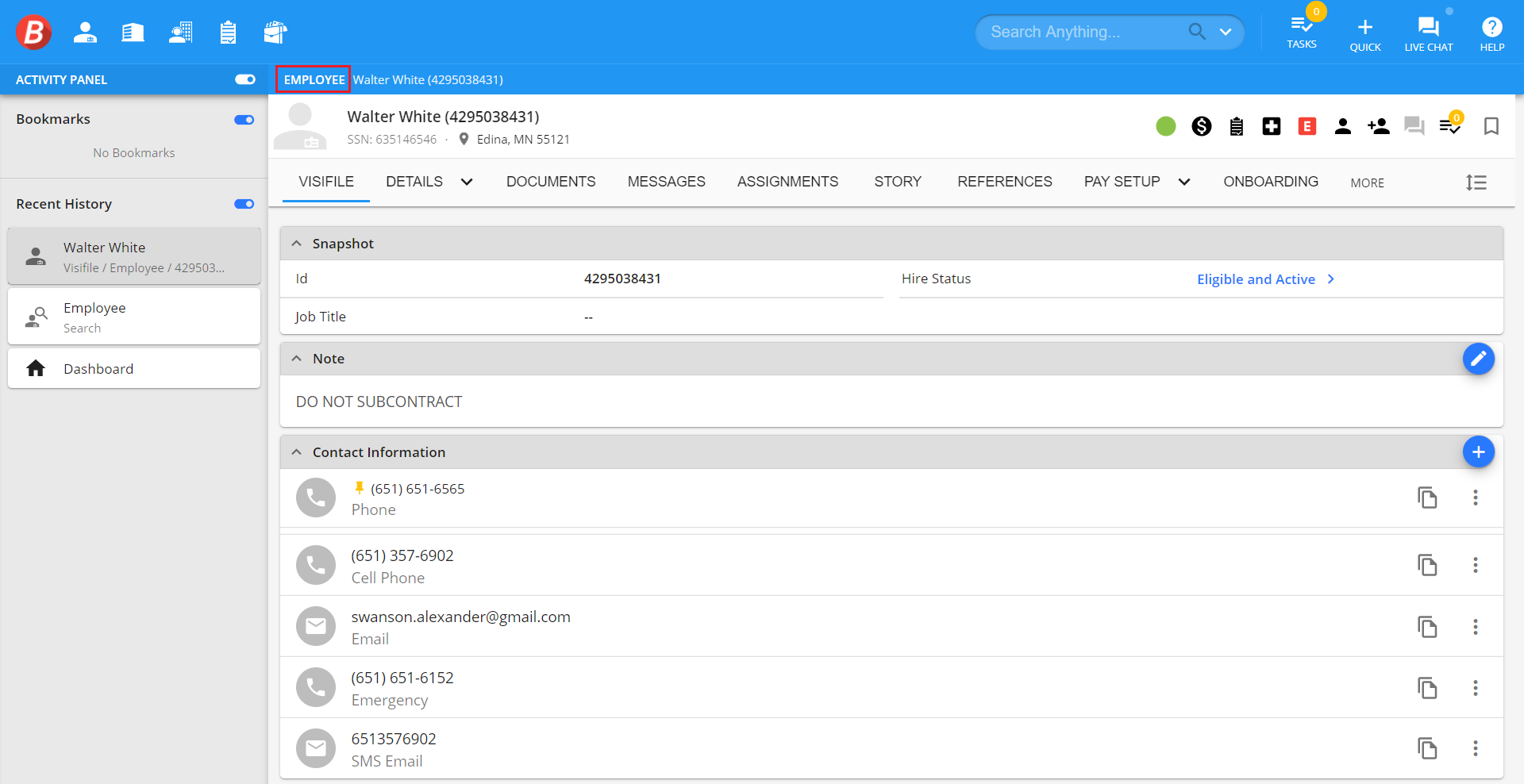Bookmark the Walter White record
Viewport: 1524px width, 784px height.
pyautogui.click(x=1491, y=126)
